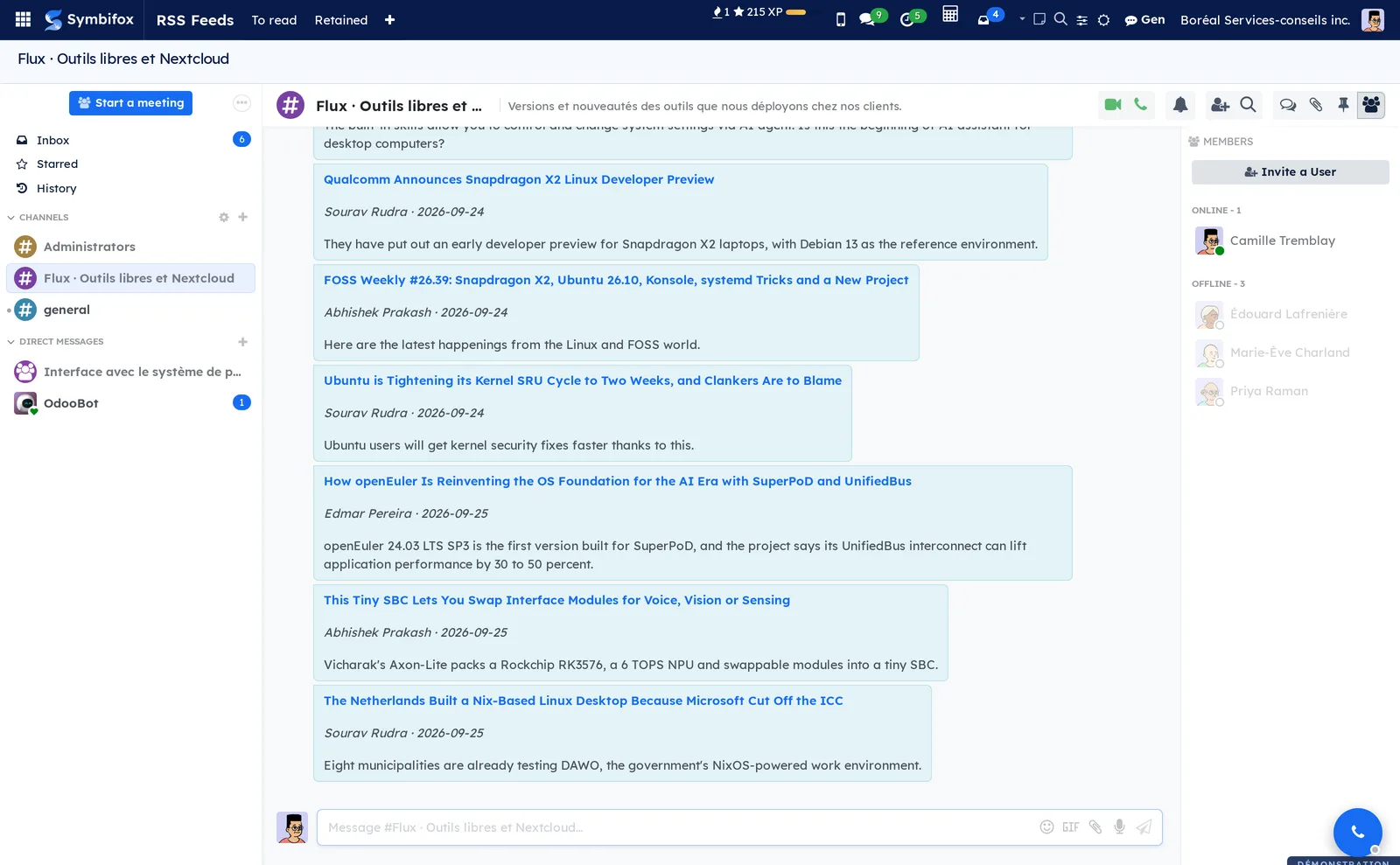Screen dimensions: 1400x865
Task: Open the calculator icon in top bar
Action: click(950, 14)
